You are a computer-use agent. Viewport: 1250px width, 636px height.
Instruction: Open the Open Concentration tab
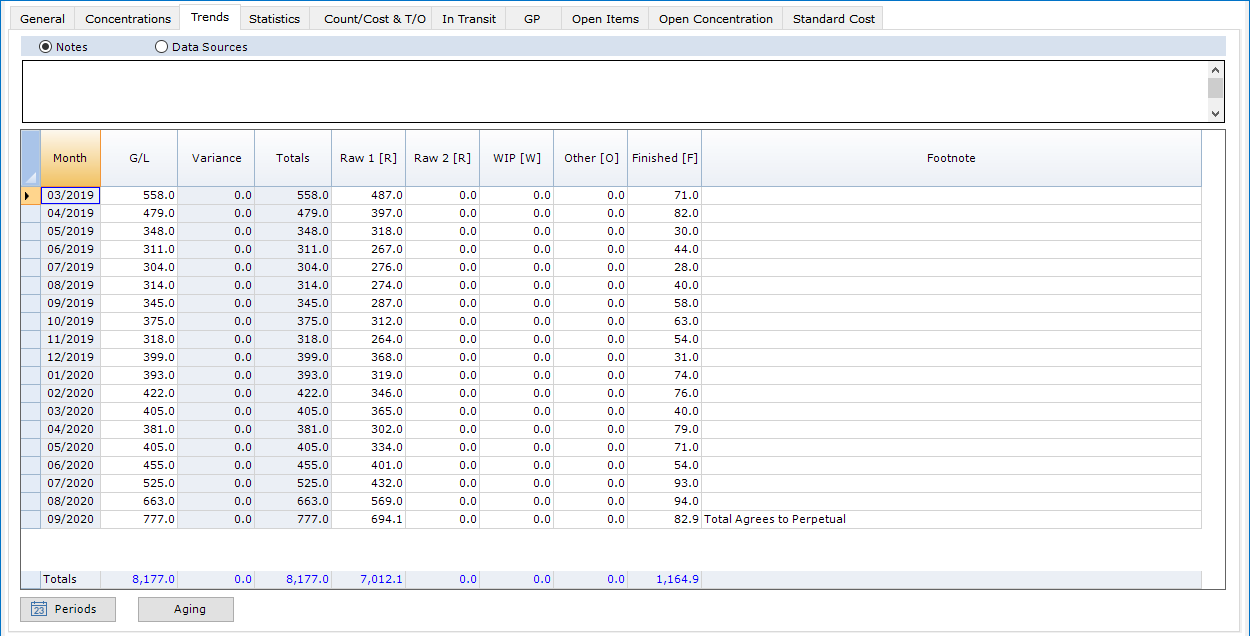pyautogui.click(x=715, y=17)
